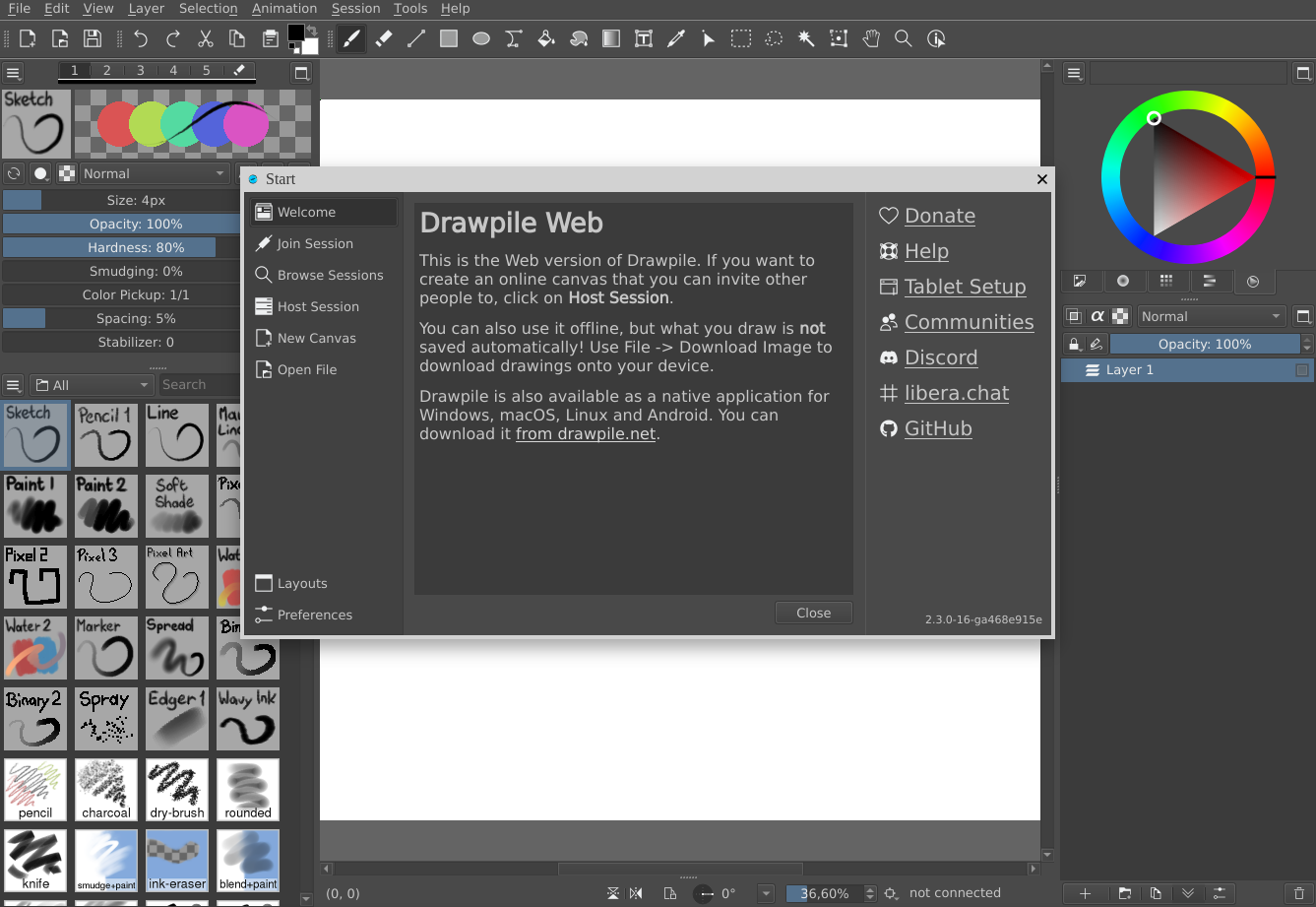Click the foreground black color swatch
This screenshot has height=907, width=1316.
[x=295, y=32]
